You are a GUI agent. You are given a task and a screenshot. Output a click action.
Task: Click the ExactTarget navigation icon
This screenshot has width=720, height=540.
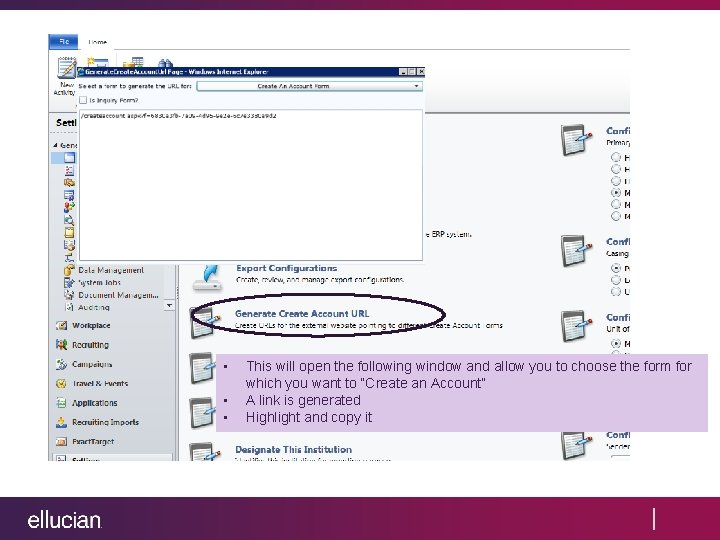click(x=62, y=442)
